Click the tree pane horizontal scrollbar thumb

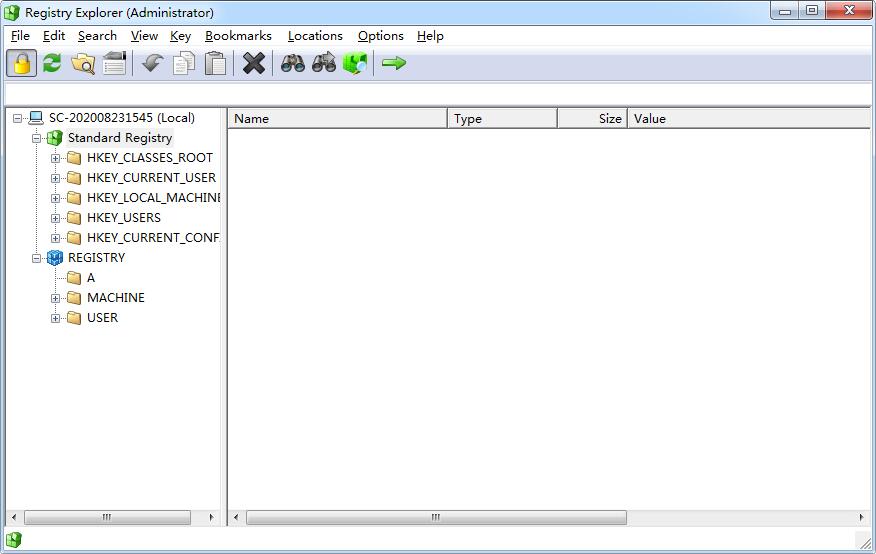pos(107,517)
